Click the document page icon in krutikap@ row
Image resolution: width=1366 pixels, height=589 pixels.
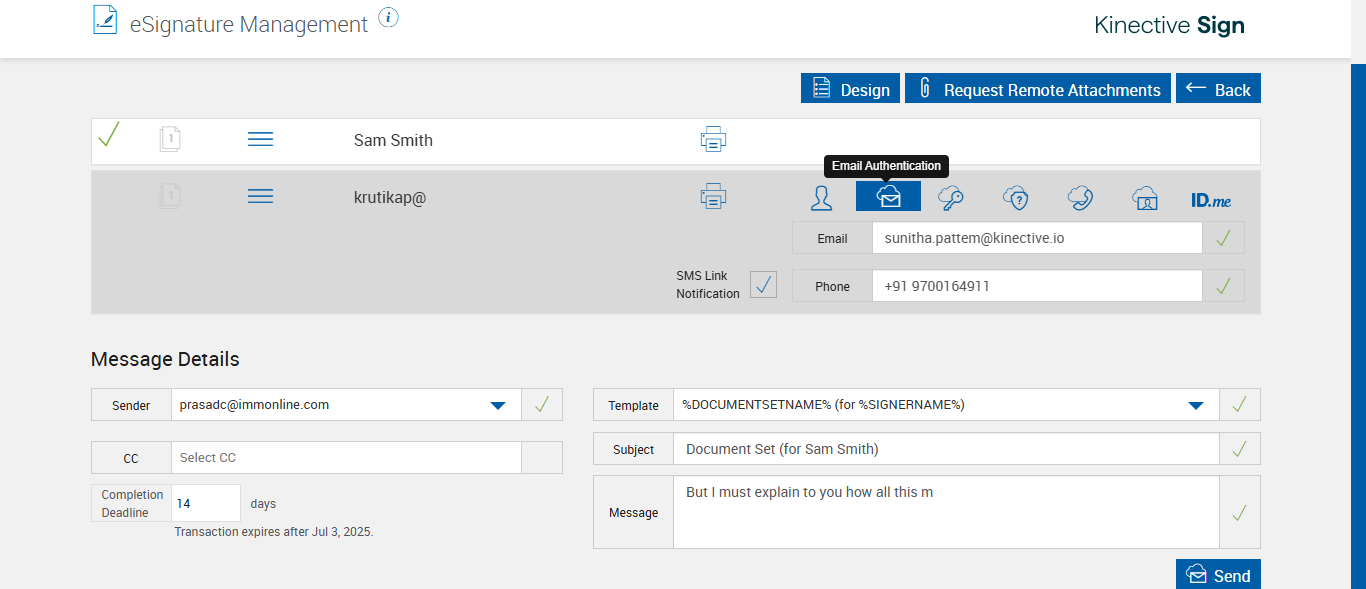coord(170,196)
